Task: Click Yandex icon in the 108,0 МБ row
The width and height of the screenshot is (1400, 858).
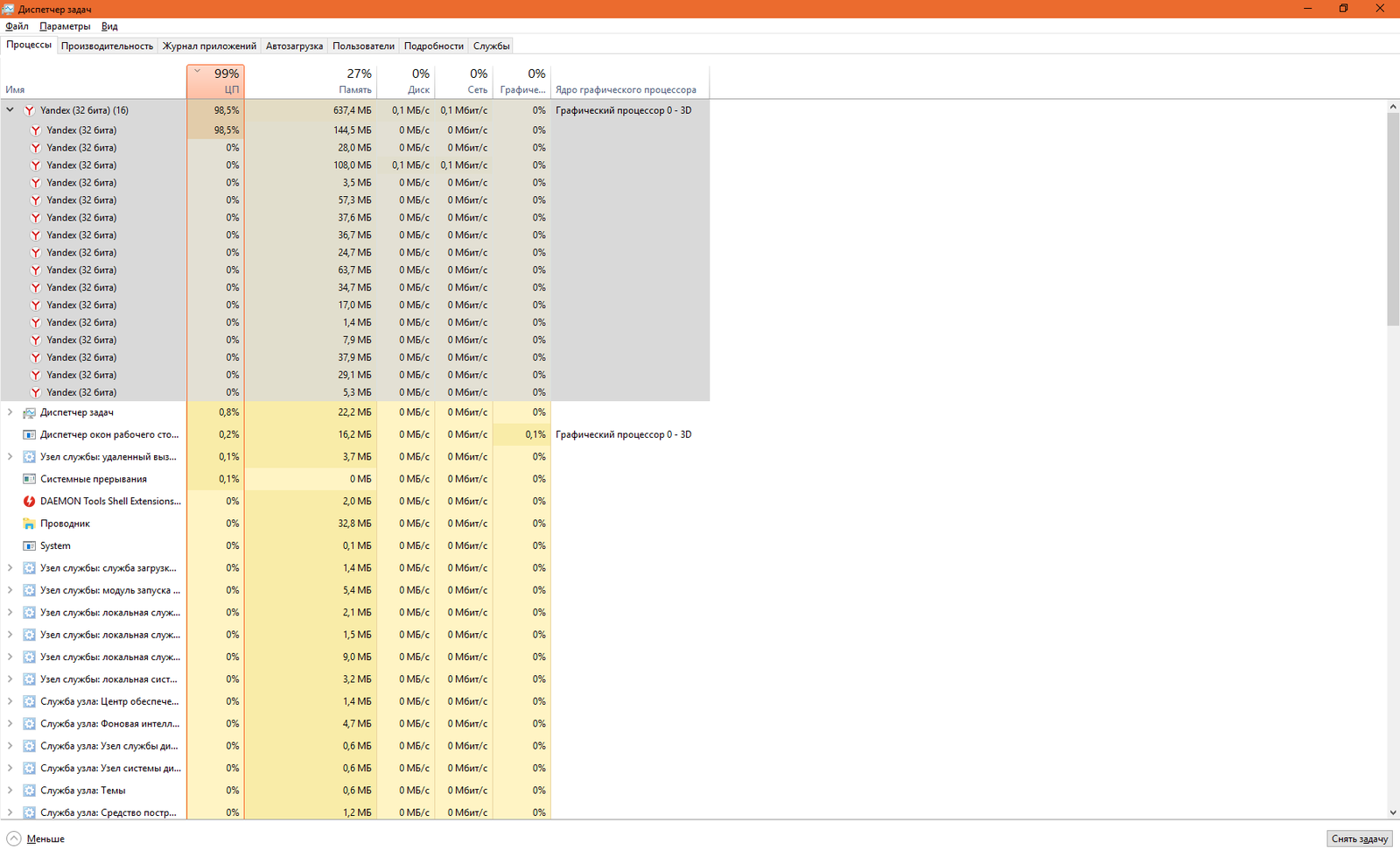Action: (36, 165)
